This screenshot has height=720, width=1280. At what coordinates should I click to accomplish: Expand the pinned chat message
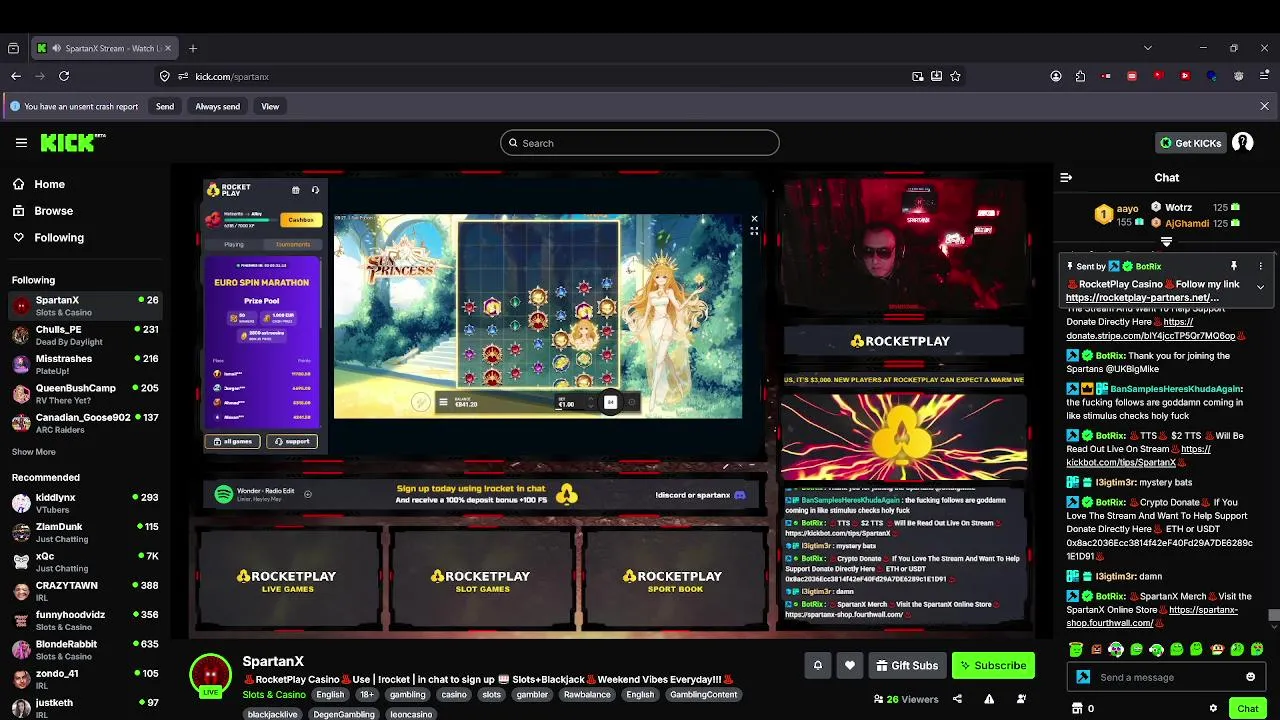click(1260, 287)
